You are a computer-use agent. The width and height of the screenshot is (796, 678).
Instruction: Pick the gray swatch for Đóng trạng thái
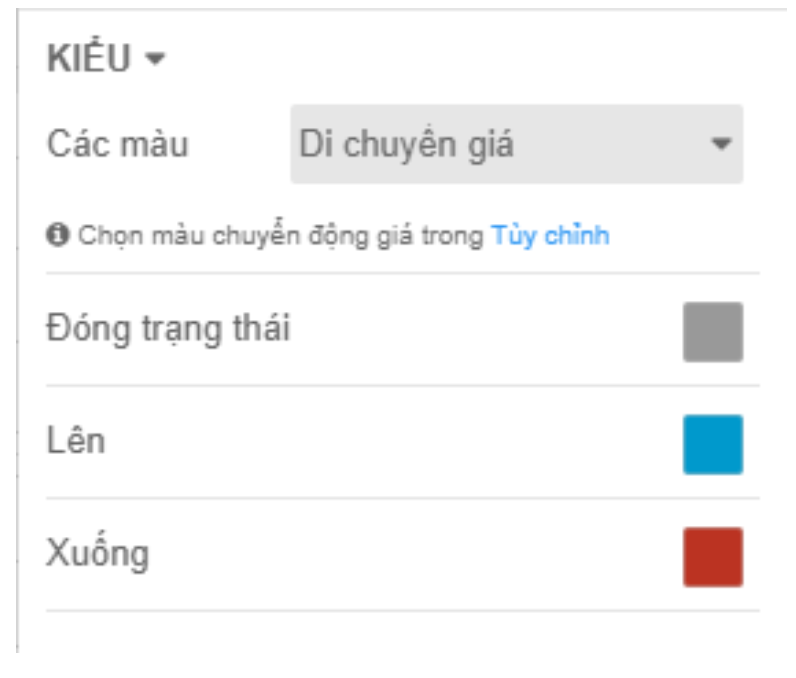coord(713,331)
